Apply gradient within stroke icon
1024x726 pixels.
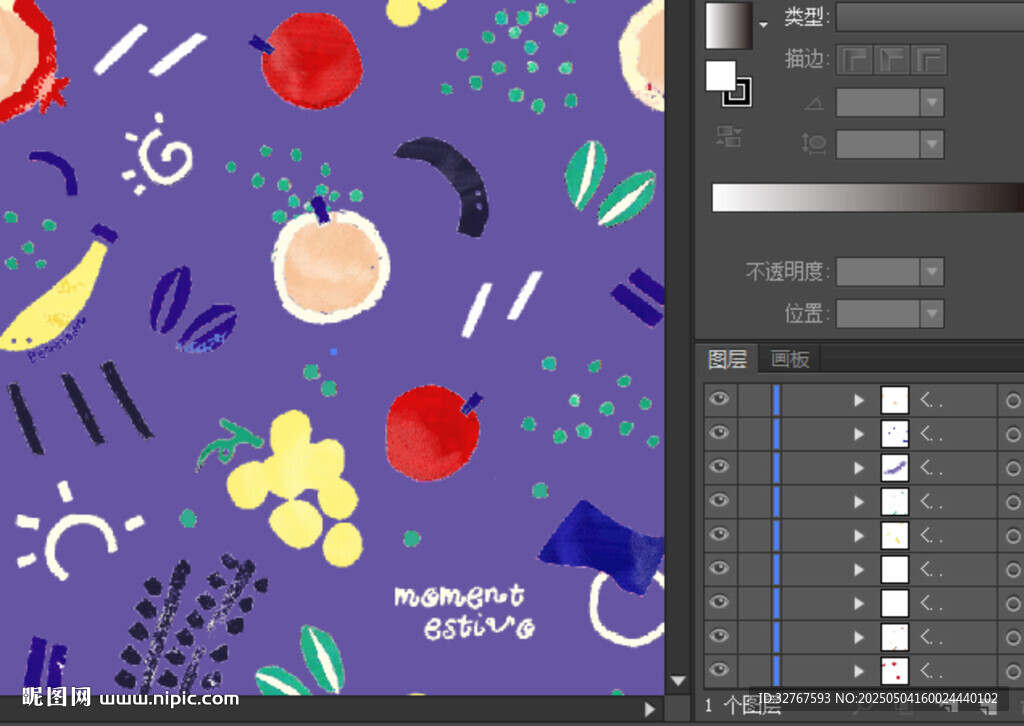tap(853, 60)
